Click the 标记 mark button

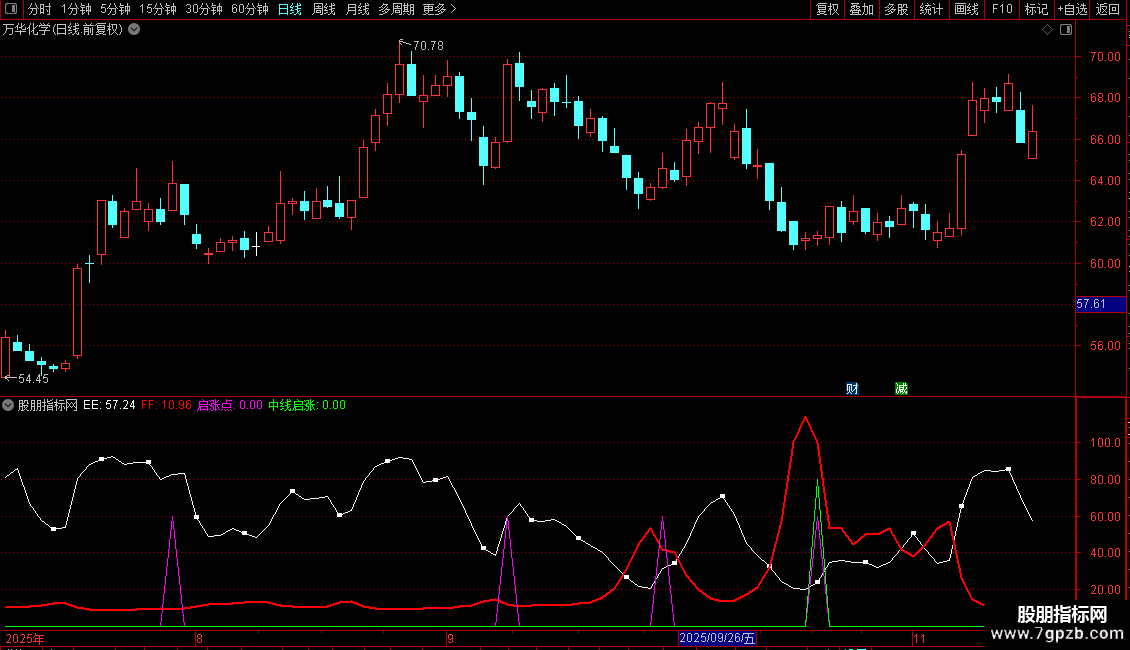click(1036, 9)
